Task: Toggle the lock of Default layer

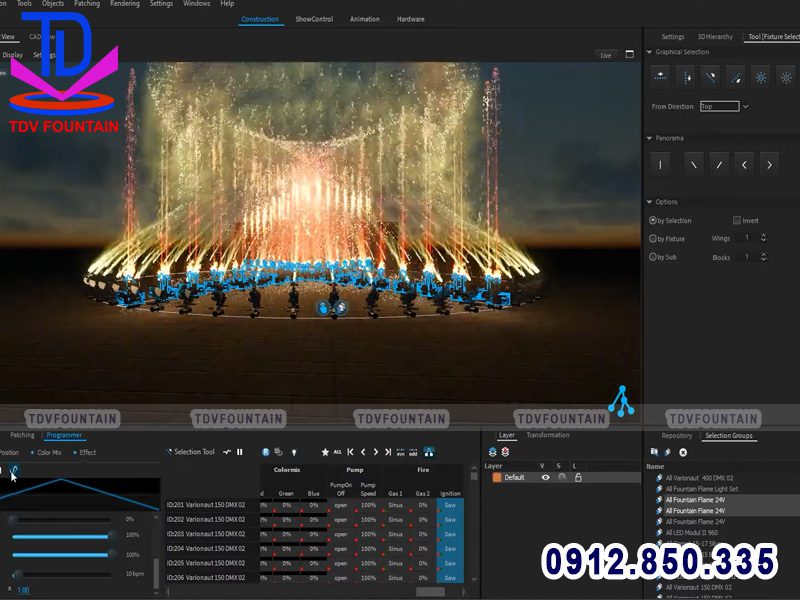Action: pyautogui.click(x=578, y=478)
